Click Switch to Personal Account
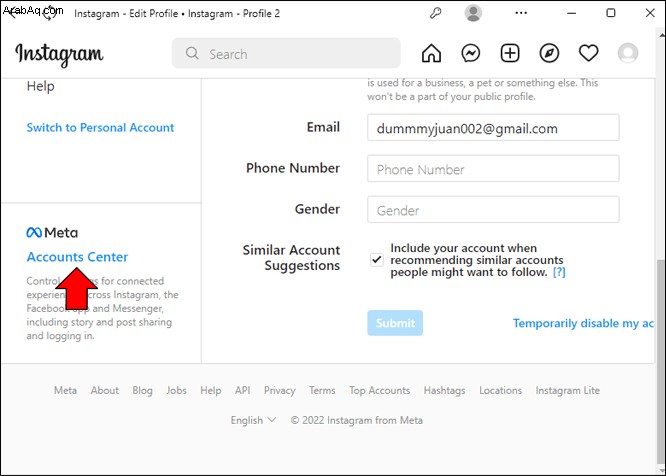The width and height of the screenshot is (666, 476). tap(100, 127)
